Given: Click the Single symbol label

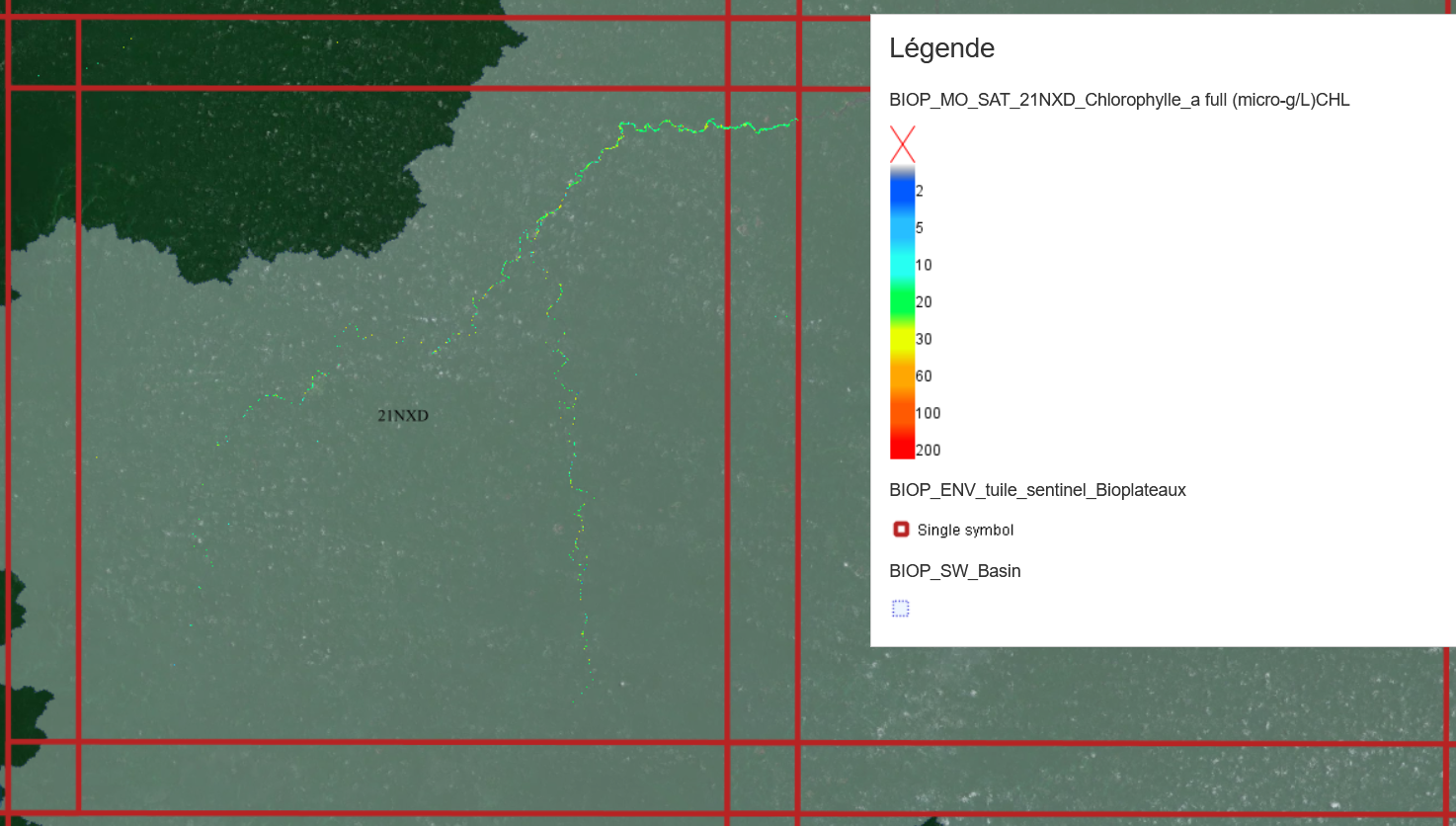Looking at the screenshot, I should (x=965, y=531).
